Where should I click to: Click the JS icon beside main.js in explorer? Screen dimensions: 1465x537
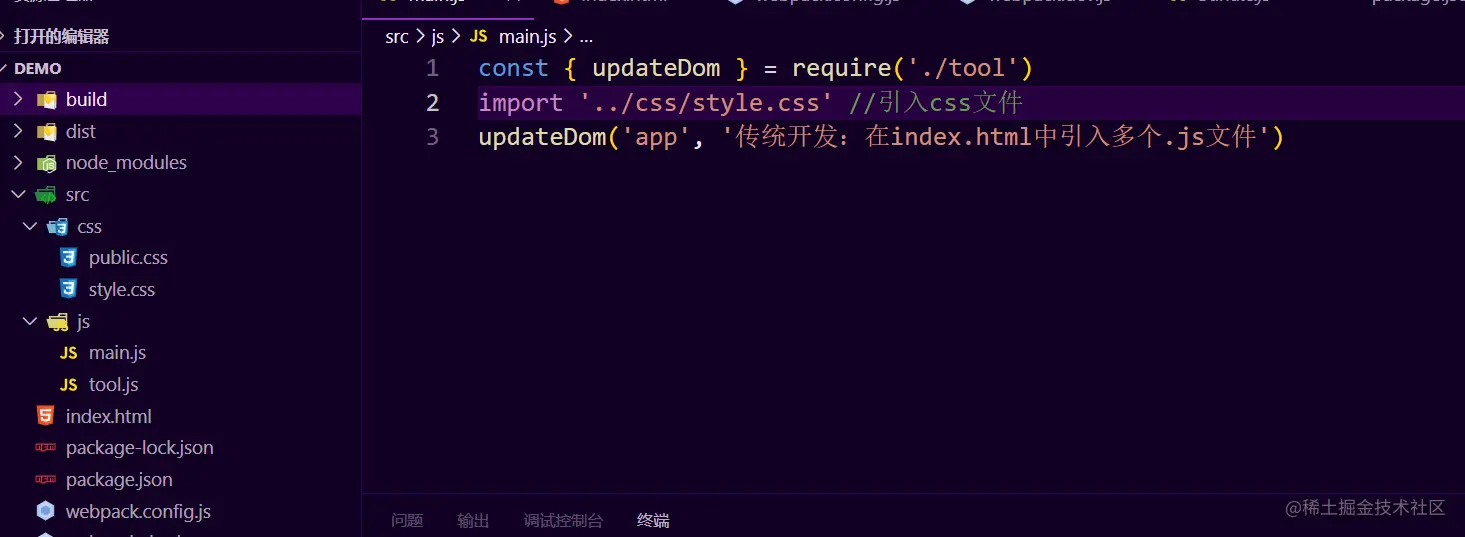coord(68,353)
